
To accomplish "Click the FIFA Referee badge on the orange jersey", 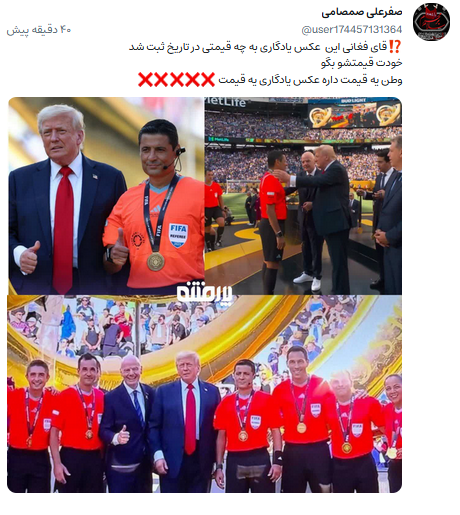I will coord(178,235).
